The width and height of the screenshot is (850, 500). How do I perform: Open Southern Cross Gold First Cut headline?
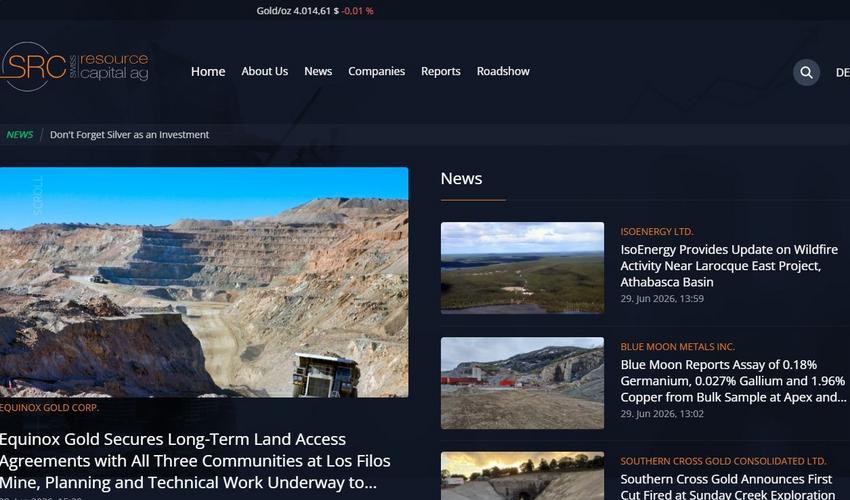pos(727,486)
